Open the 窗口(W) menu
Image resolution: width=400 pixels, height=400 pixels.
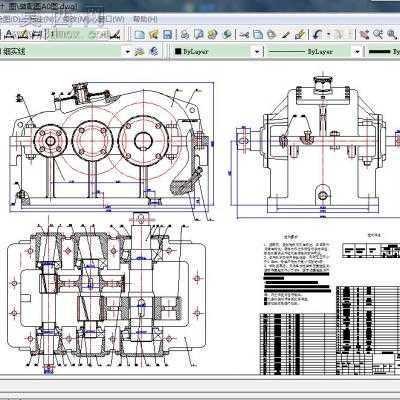click(110, 20)
